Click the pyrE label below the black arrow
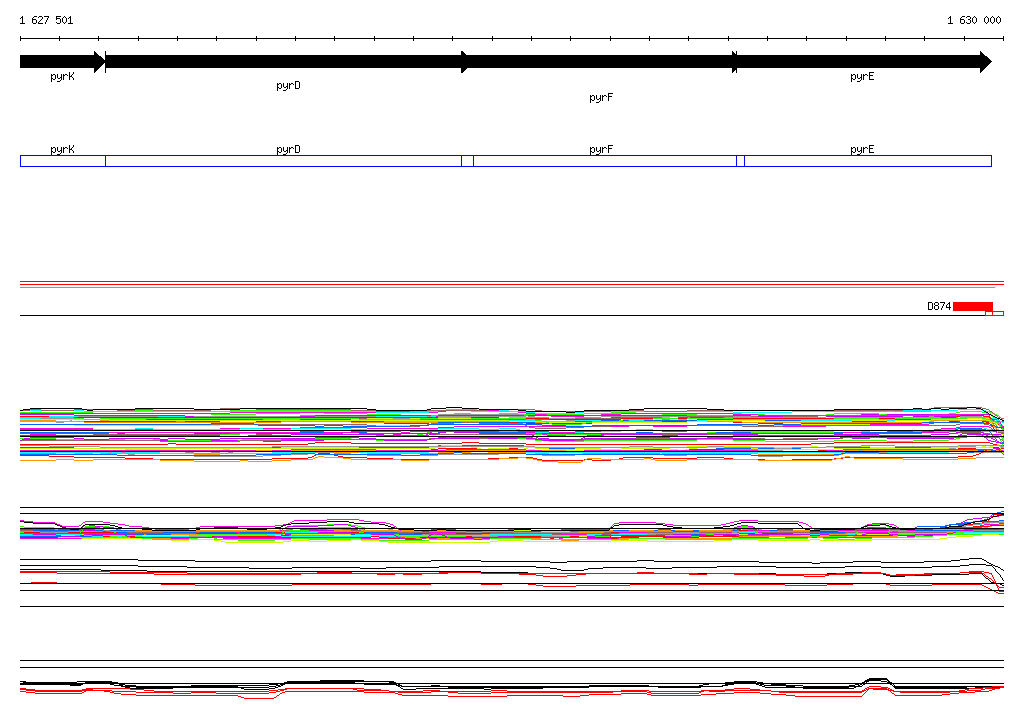The height and width of the screenshot is (714, 1024). 863,76
